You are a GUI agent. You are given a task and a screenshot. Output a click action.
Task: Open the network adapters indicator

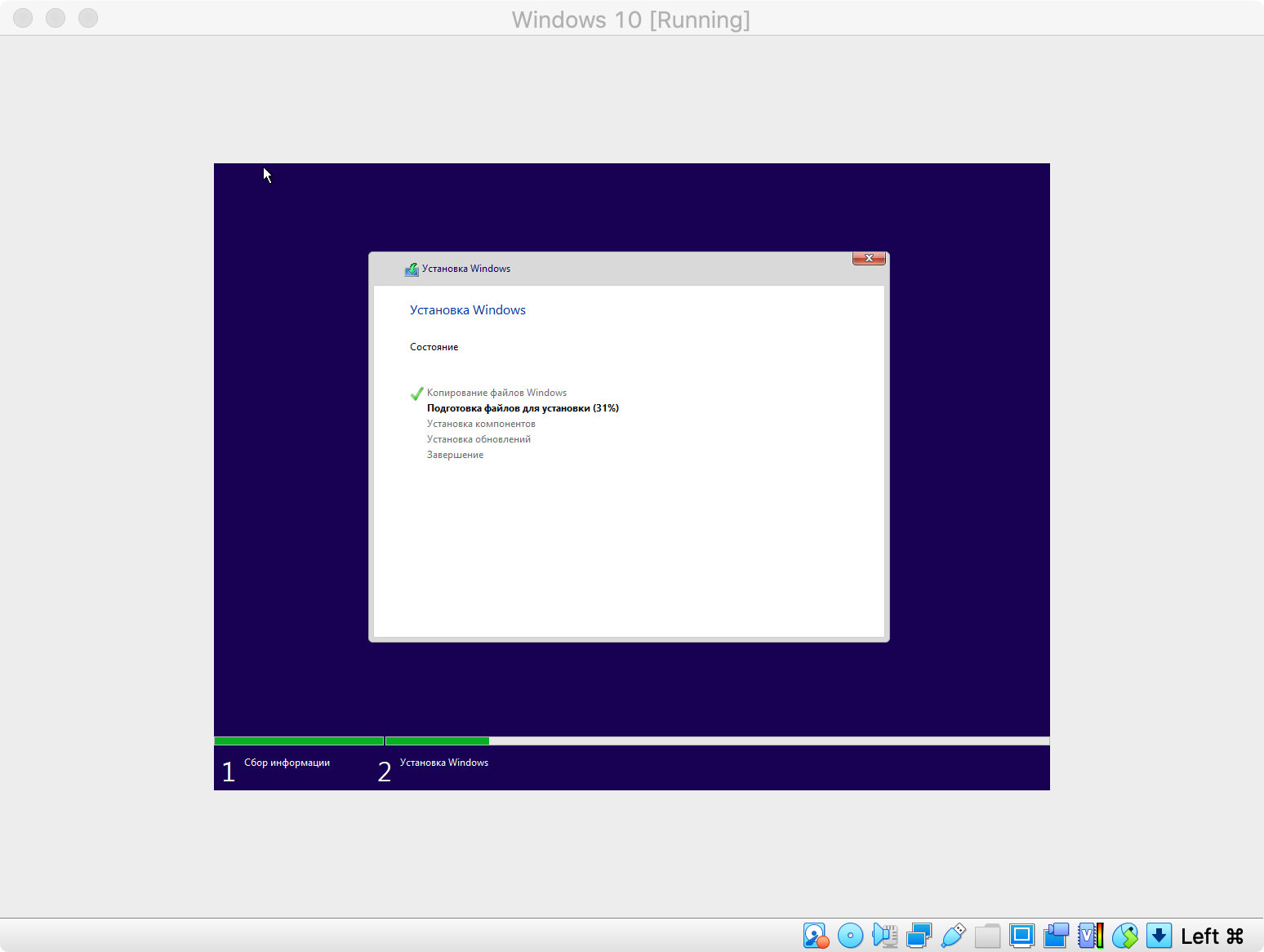[x=919, y=936]
